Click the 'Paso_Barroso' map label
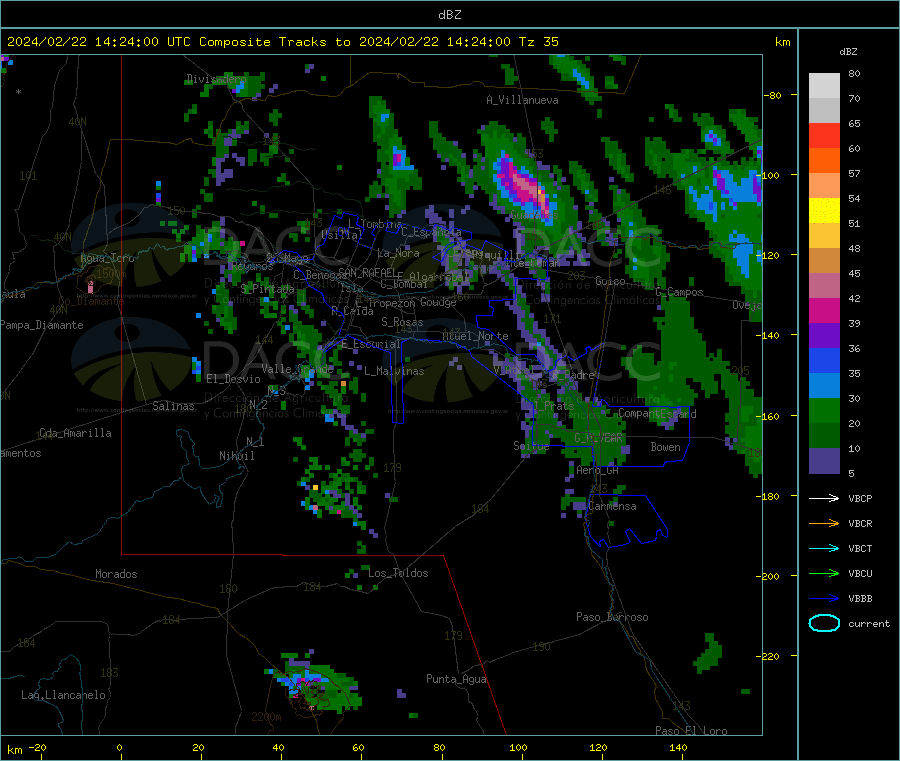 612,617
